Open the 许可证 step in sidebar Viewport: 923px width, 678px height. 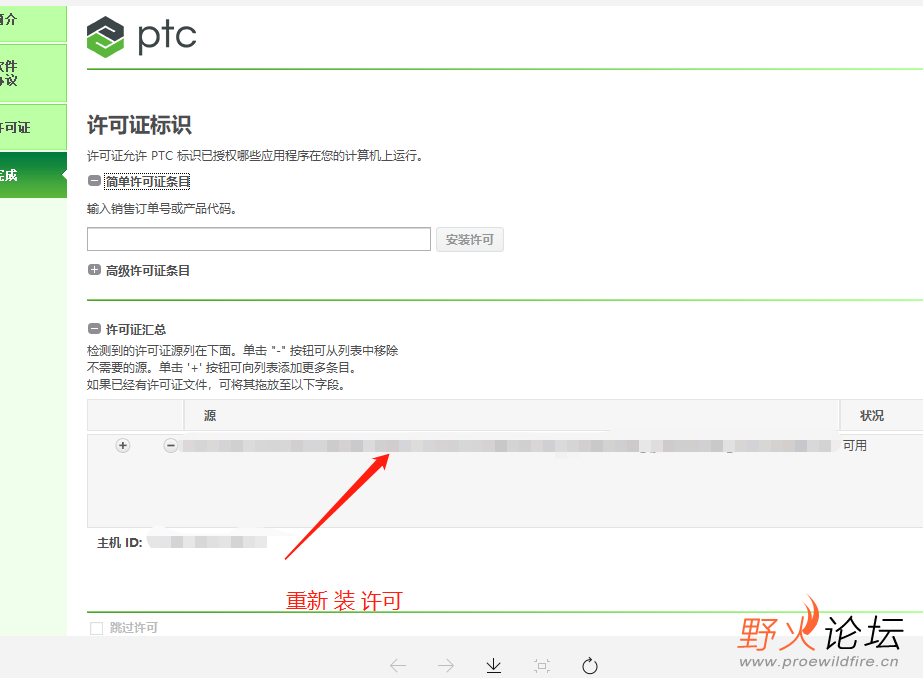[33, 127]
